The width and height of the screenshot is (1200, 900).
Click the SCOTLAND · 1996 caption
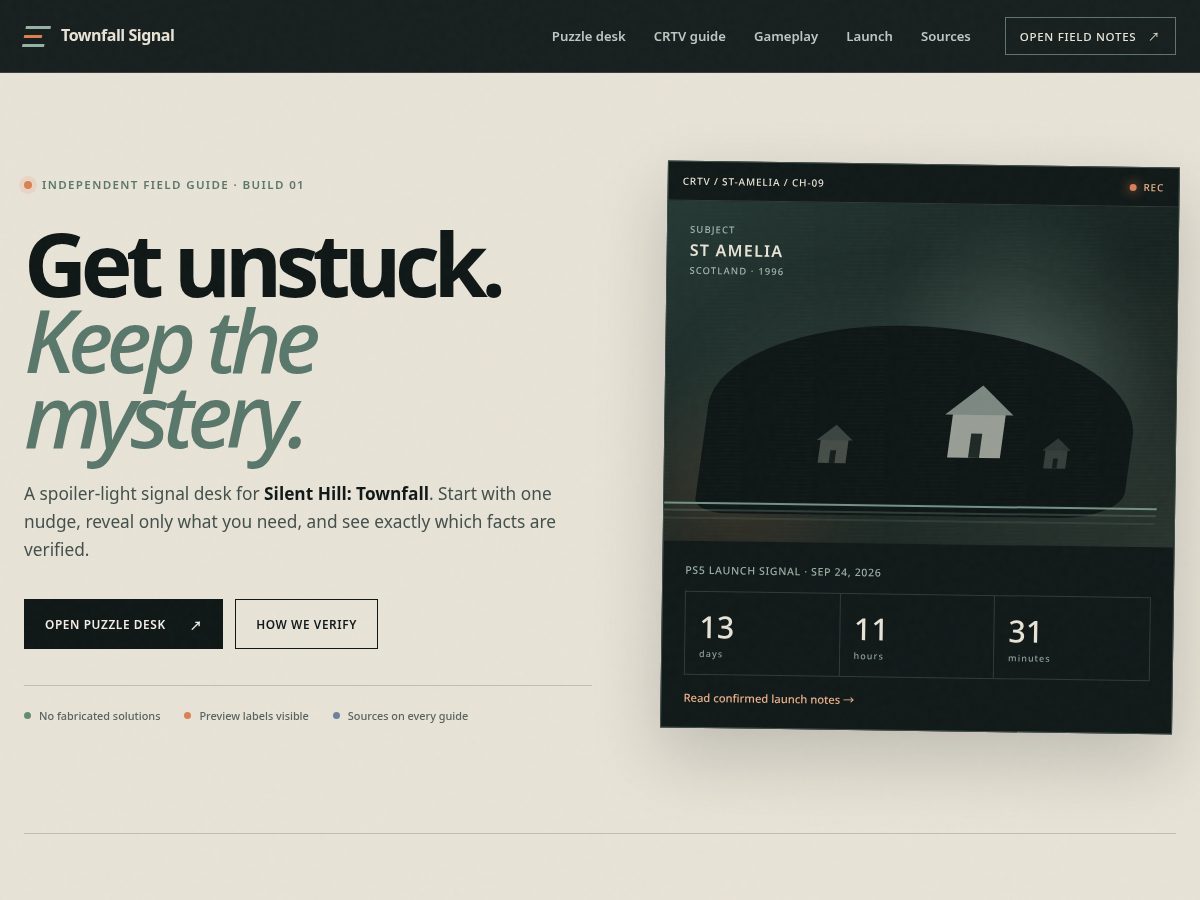tap(736, 271)
